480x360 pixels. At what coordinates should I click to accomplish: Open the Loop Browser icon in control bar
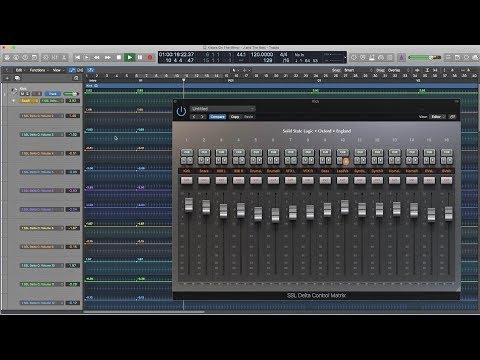466,57
